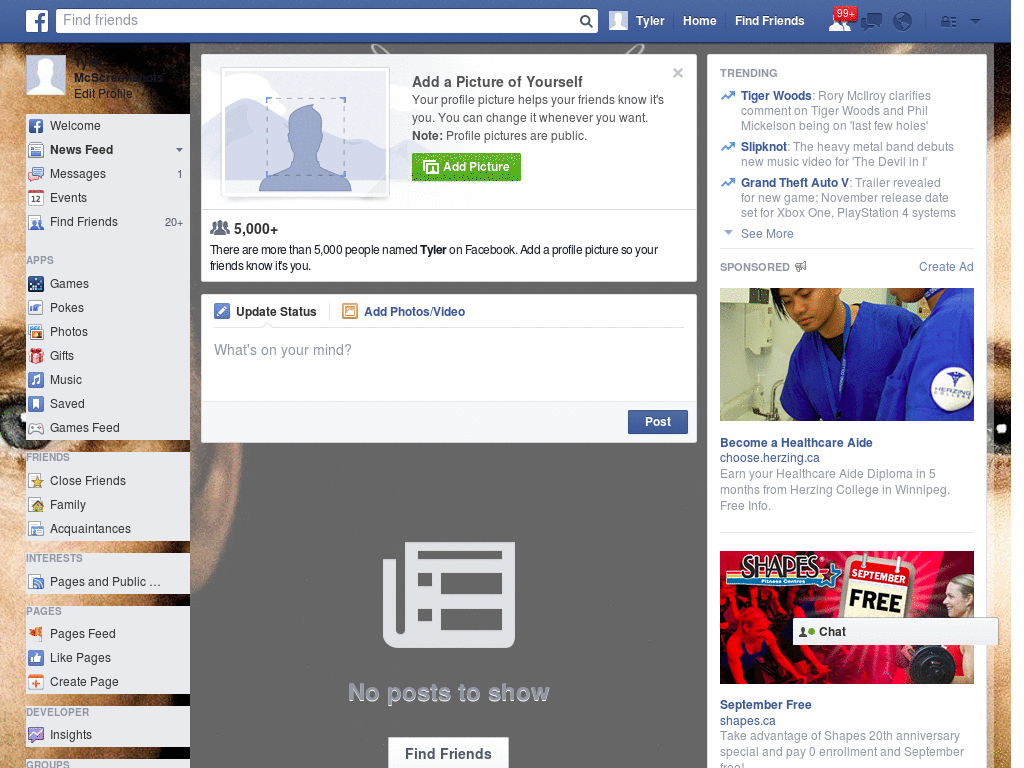Click the Events calendar icon
This screenshot has width=1024, height=768.
point(36,199)
